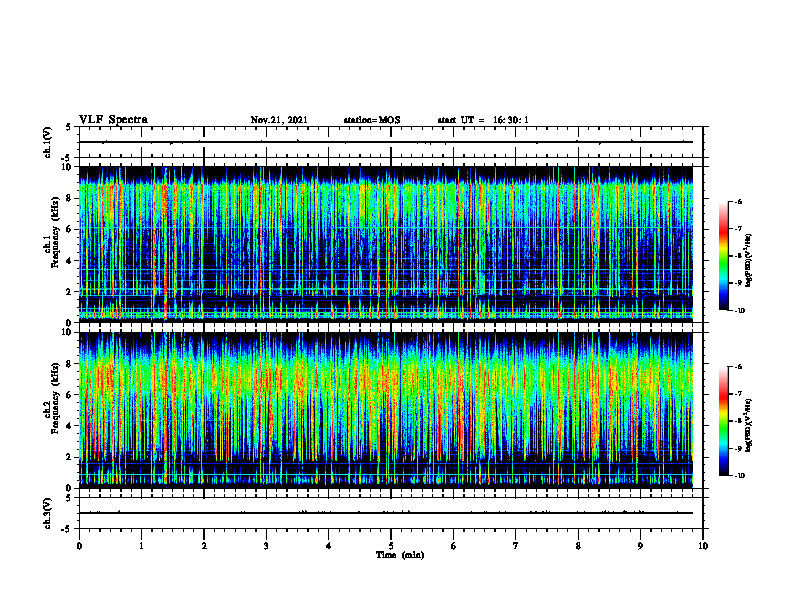Click time axis tick label "4"
Viewport: 792px width, 612px height.
click(329, 546)
